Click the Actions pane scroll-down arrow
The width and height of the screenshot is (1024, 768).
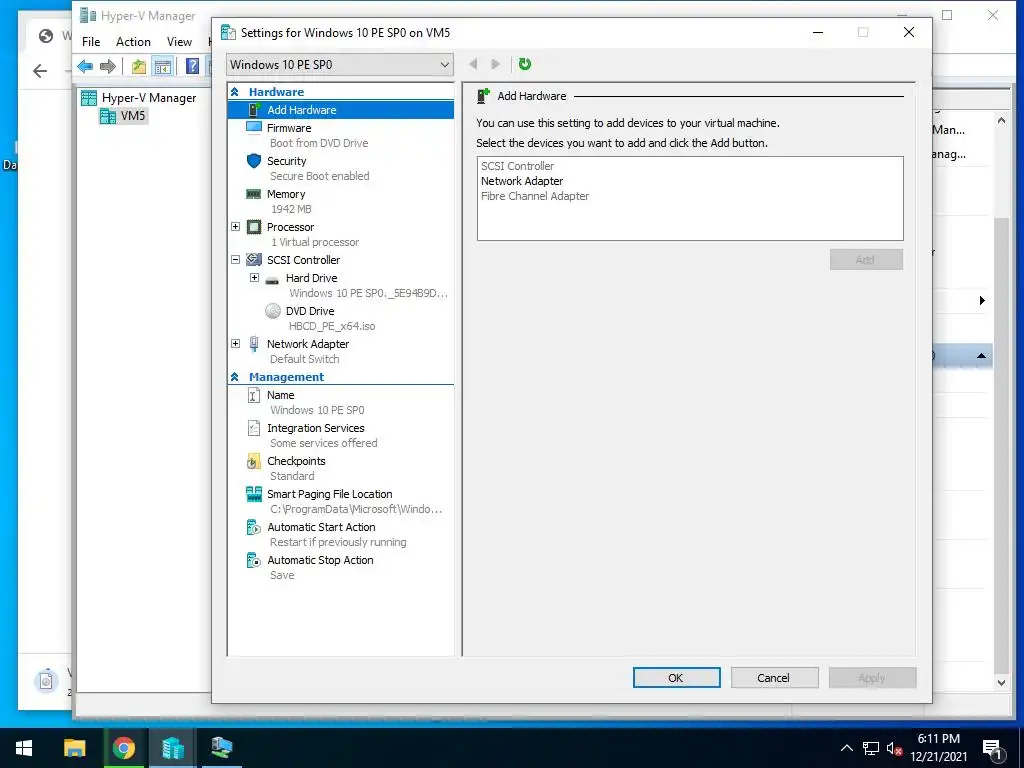(x=1001, y=682)
